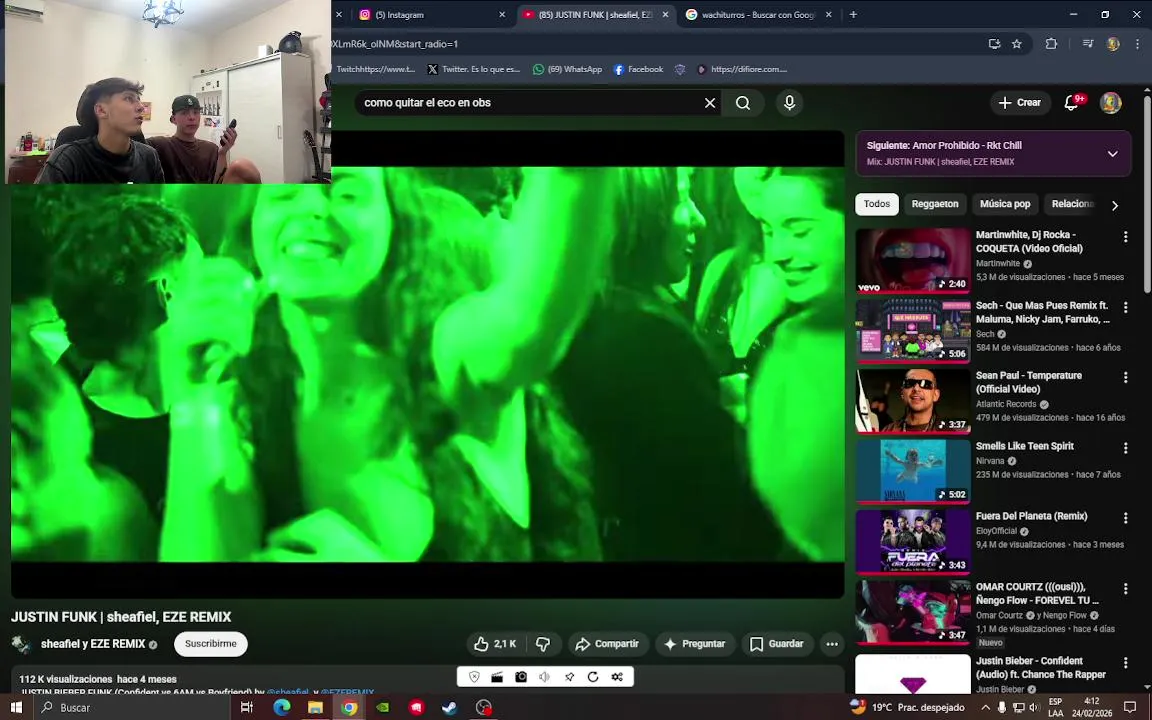1152x720 pixels.
Task: Toggle Suscribirme subscription button
Action: [211, 644]
